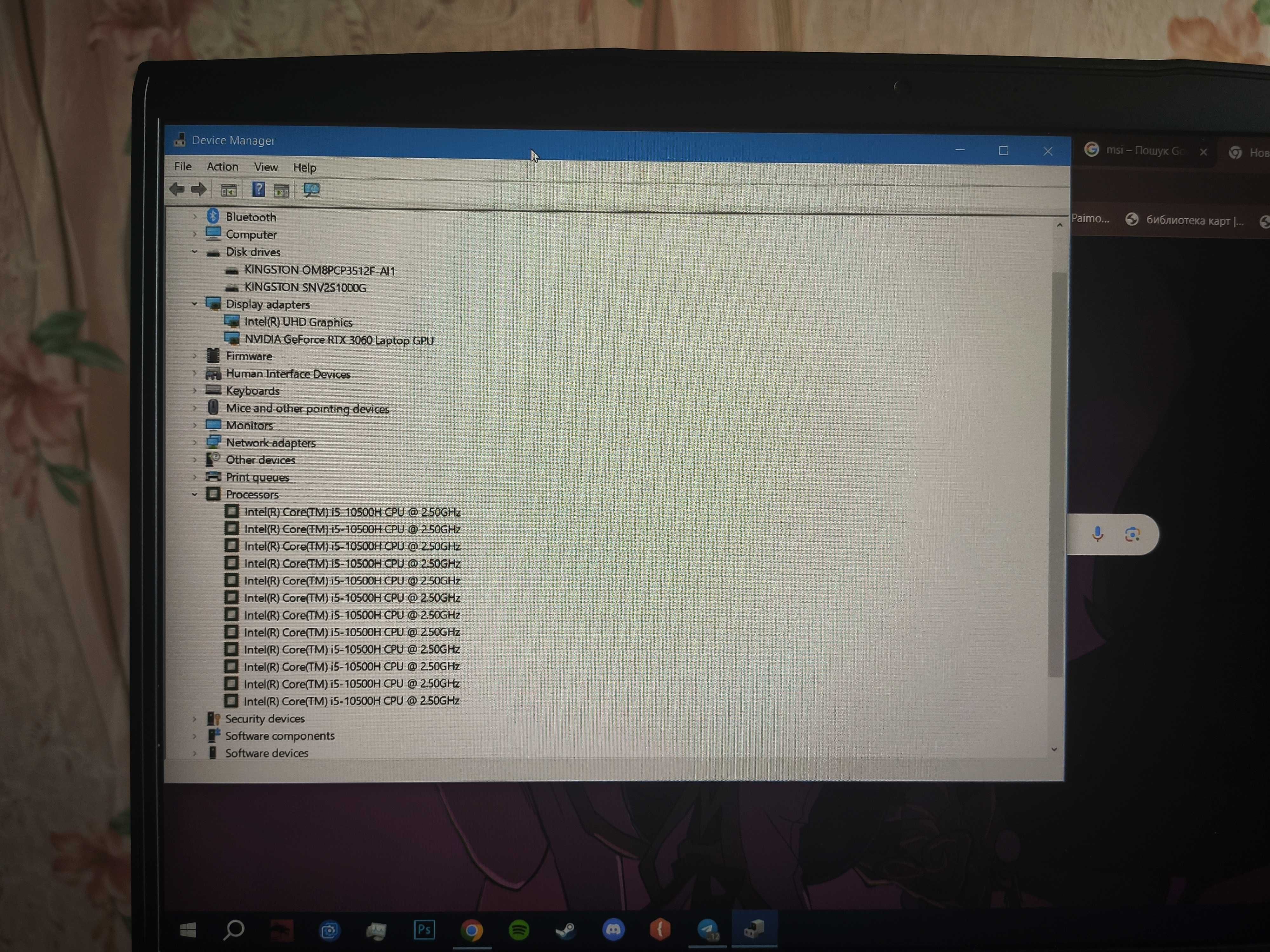Select the last i5-10500H processor entry
The width and height of the screenshot is (1270, 952).
(351, 701)
